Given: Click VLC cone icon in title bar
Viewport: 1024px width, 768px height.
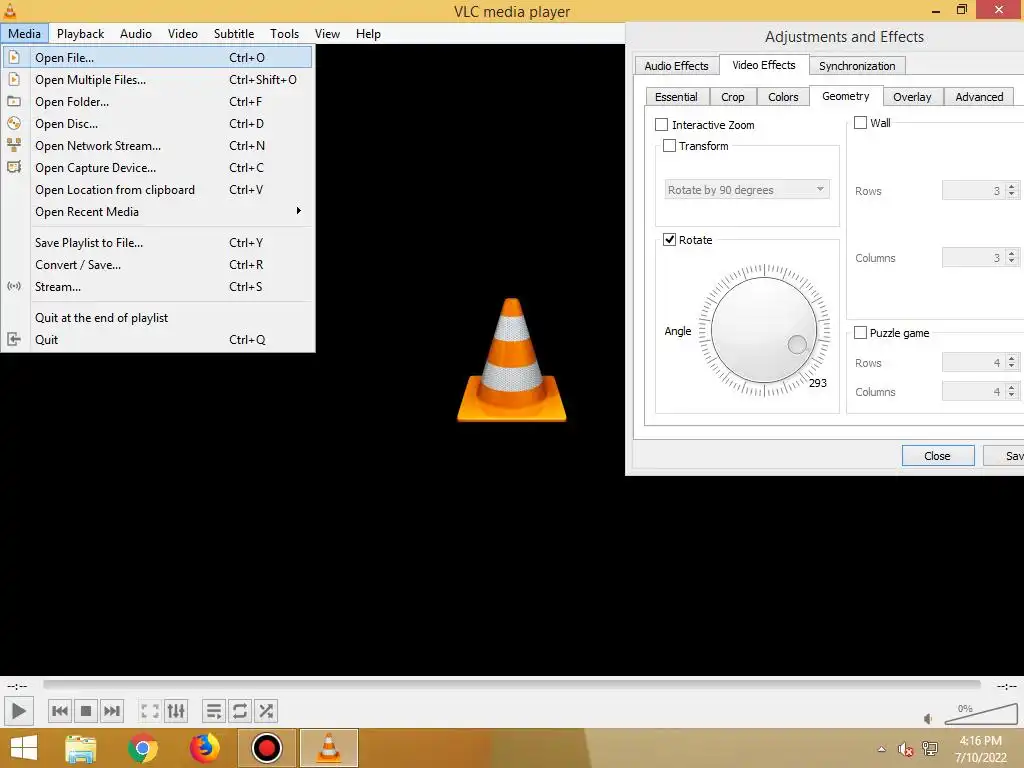Looking at the screenshot, I should click(x=10, y=10).
